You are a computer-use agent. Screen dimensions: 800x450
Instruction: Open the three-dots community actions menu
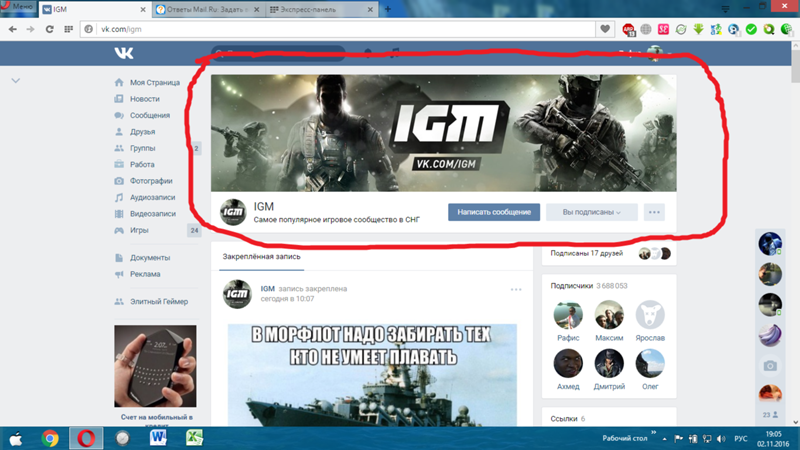click(x=654, y=212)
